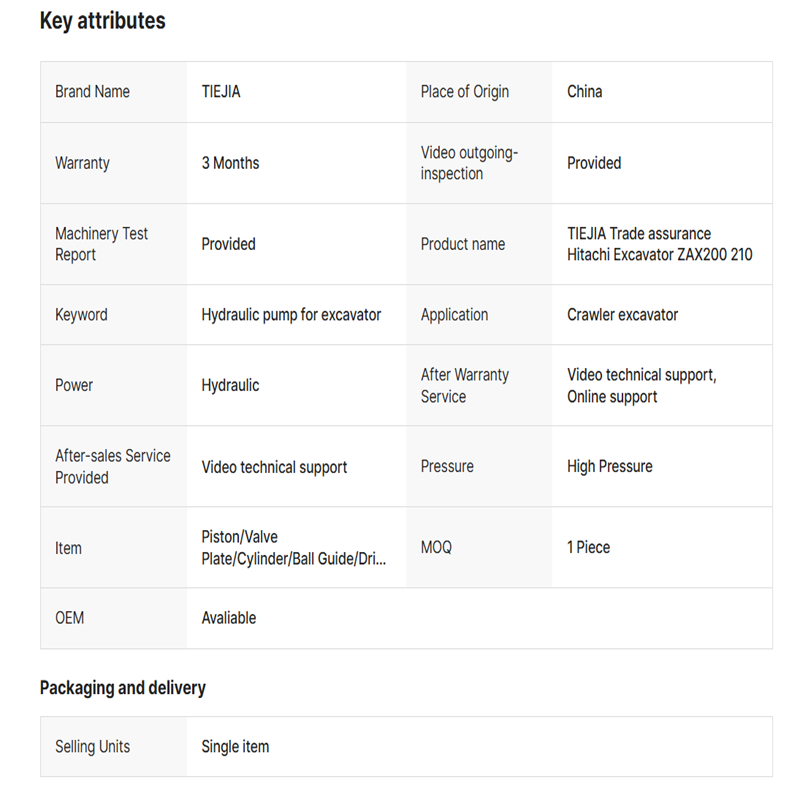The width and height of the screenshot is (800, 800).
Task: Click the 1 Piece MOQ value
Action: 588,548
